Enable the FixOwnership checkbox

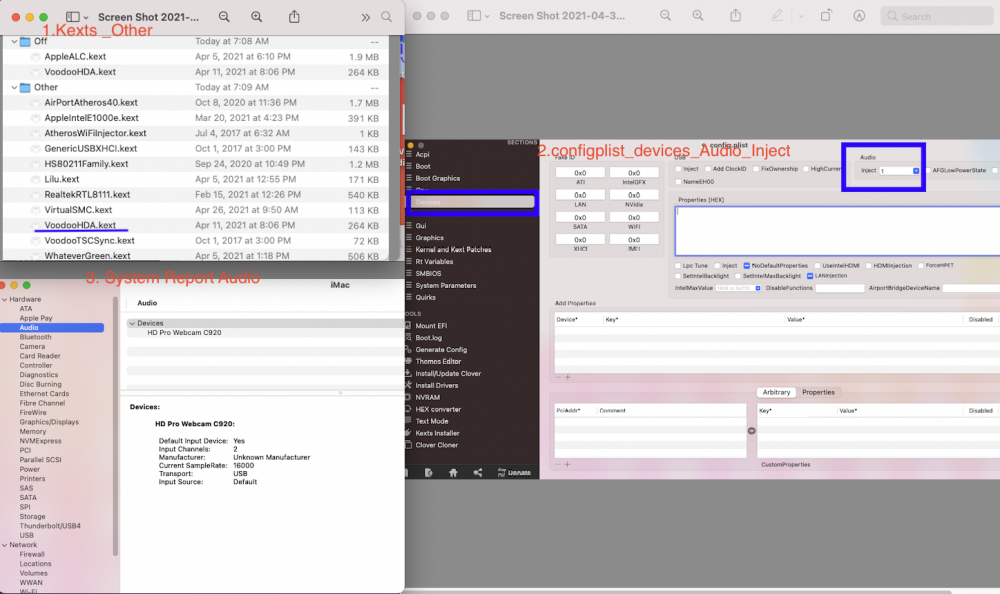click(756, 169)
